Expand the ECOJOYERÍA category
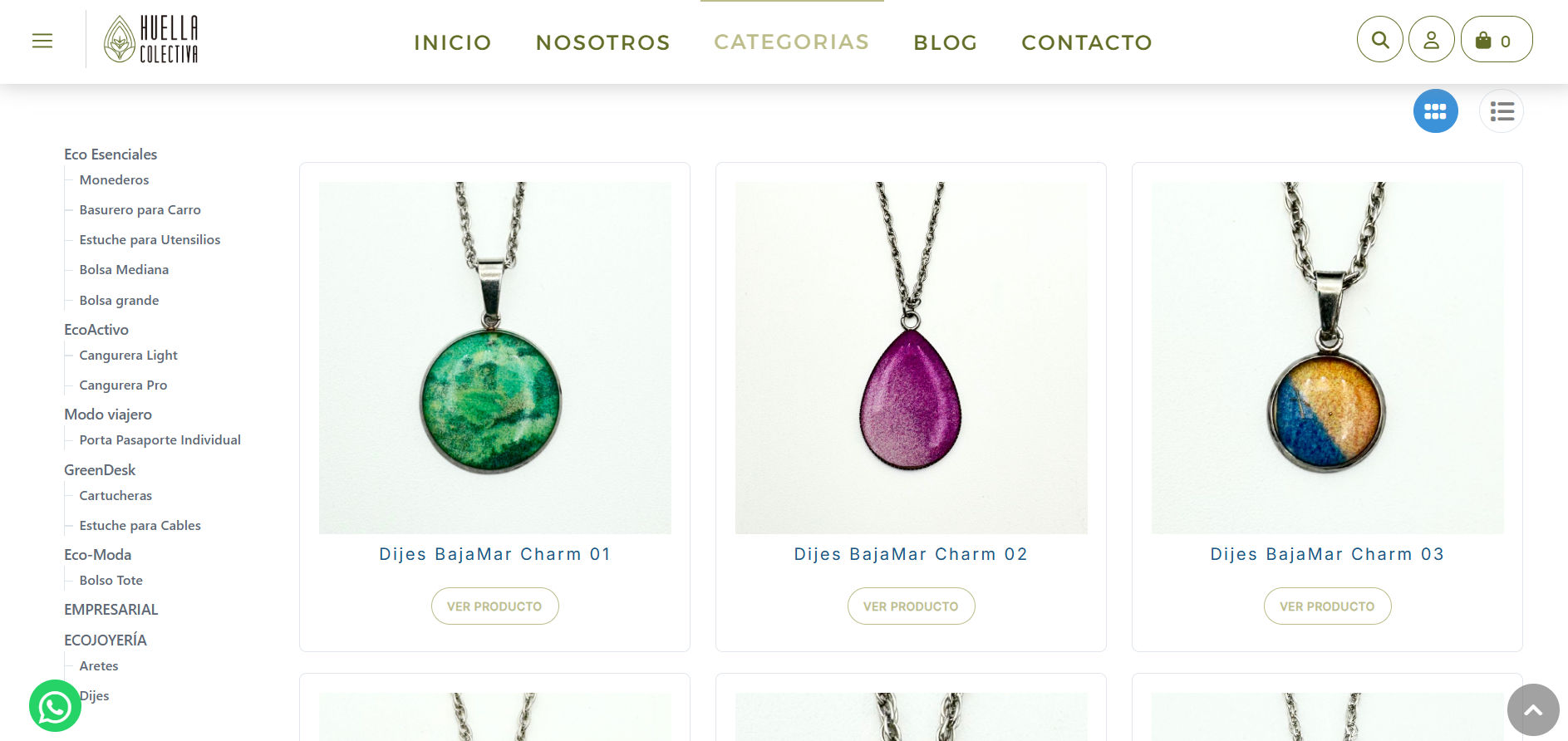The height and width of the screenshot is (741, 1568). click(x=106, y=640)
